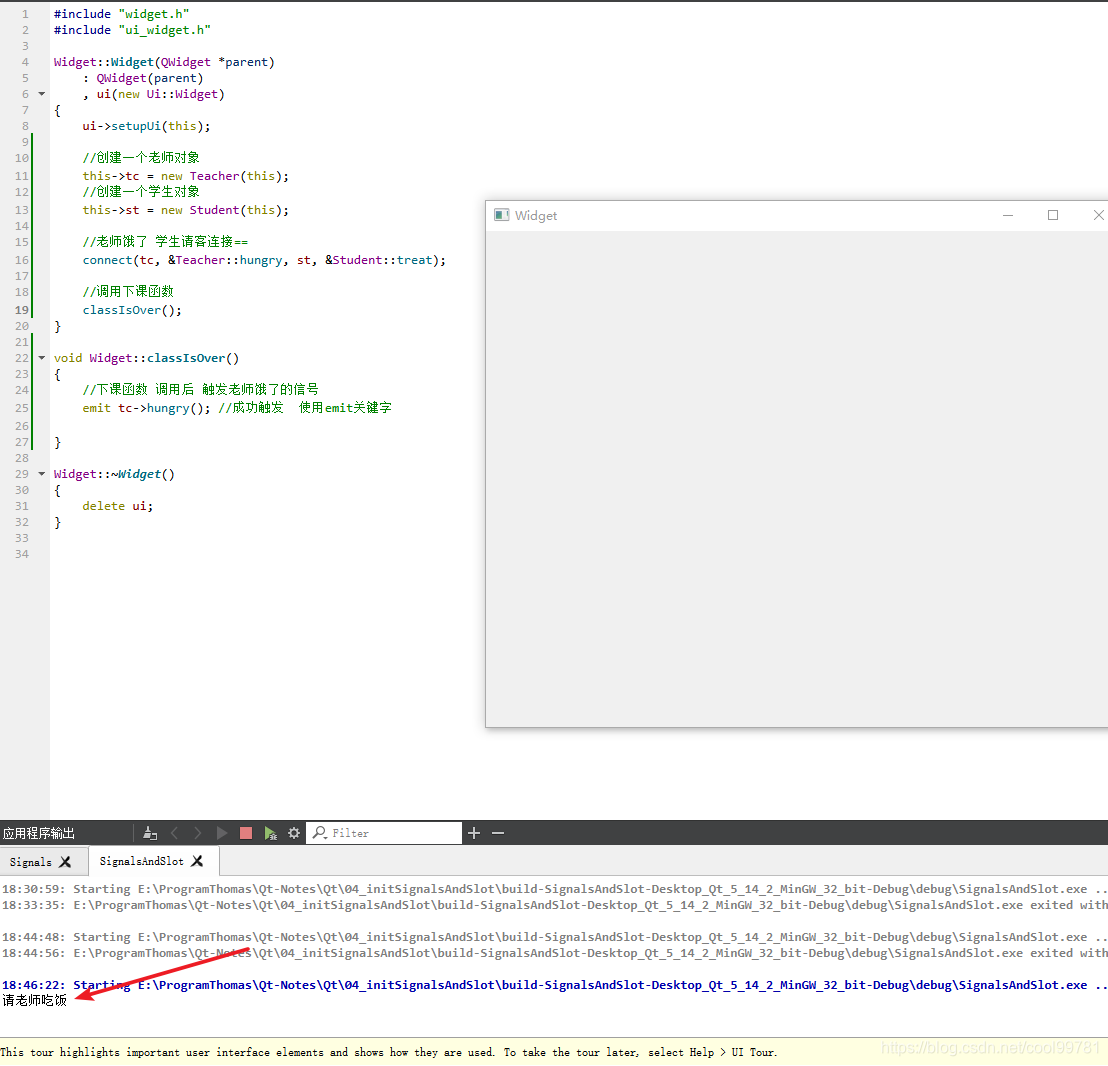The width and height of the screenshot is (1108, 1066).
Task: Click the 18:46:22 Starting output line
Action: pos(554,985)
